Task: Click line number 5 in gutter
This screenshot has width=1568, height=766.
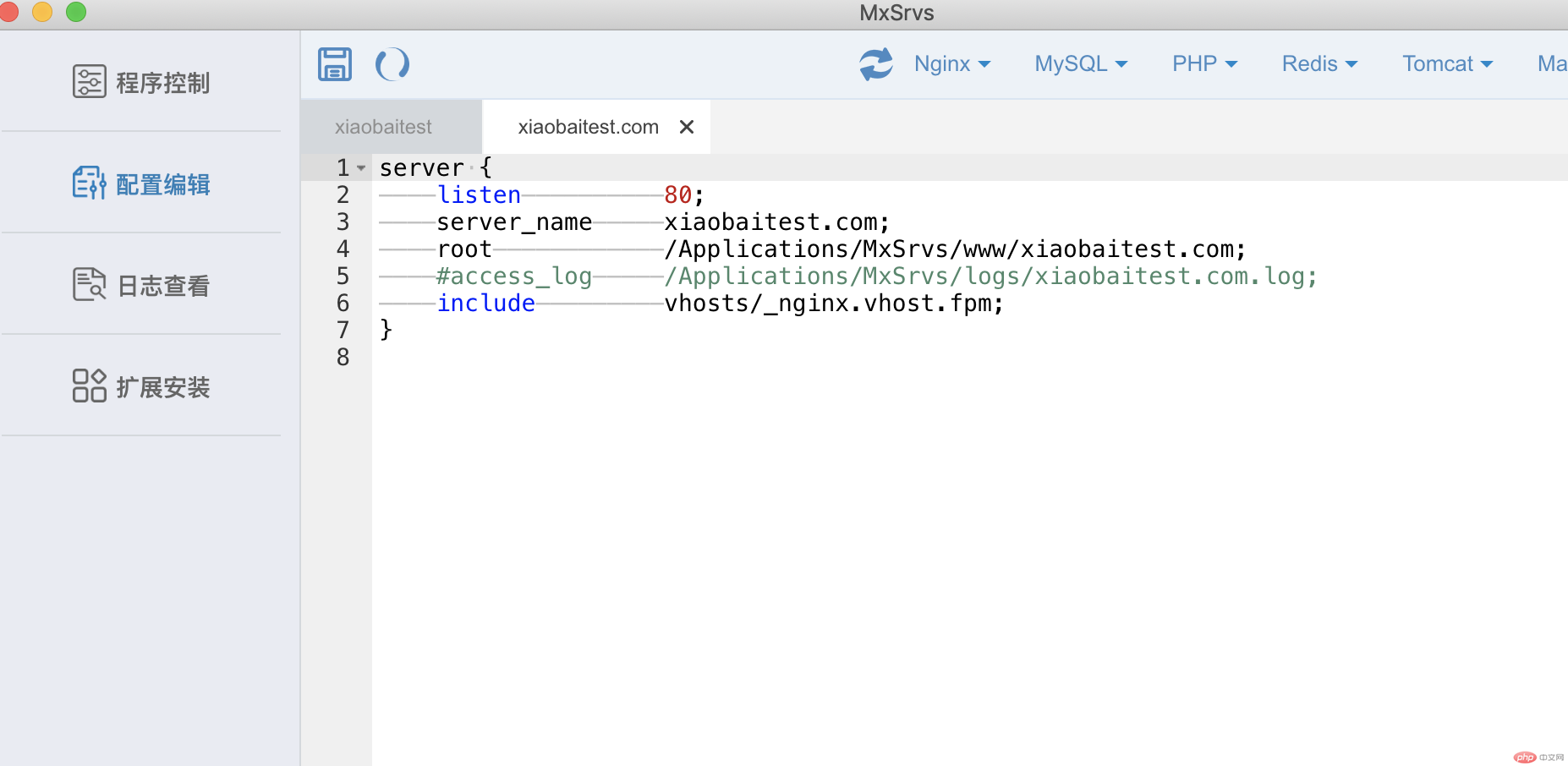Action: click(x=343, y=276)
